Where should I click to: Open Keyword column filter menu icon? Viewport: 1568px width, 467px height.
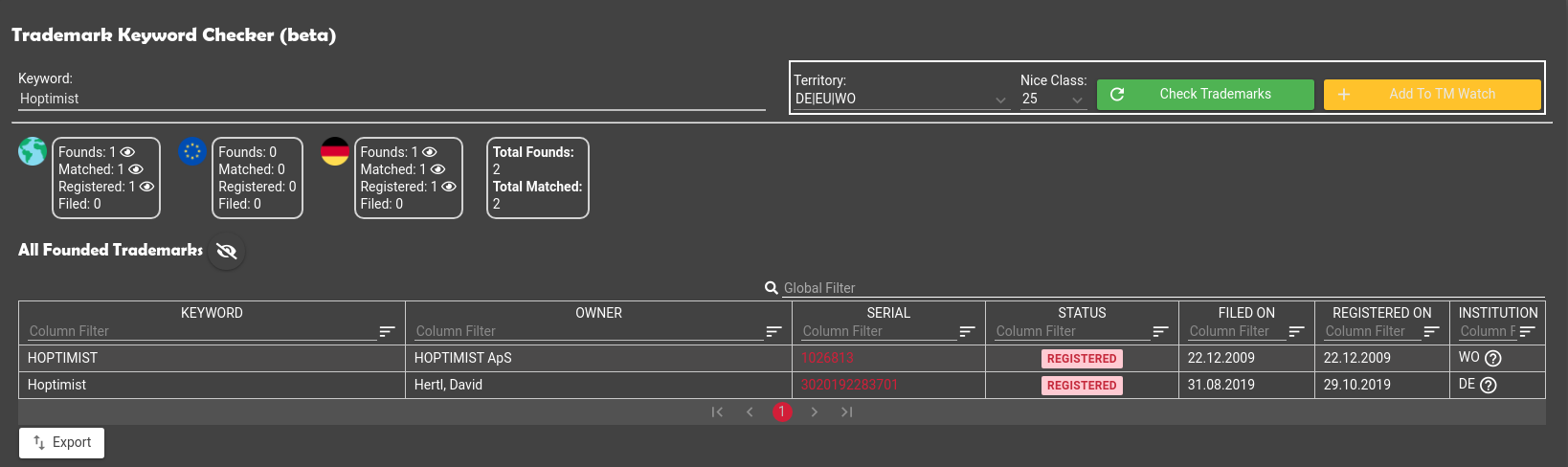(x=387, y=331)
